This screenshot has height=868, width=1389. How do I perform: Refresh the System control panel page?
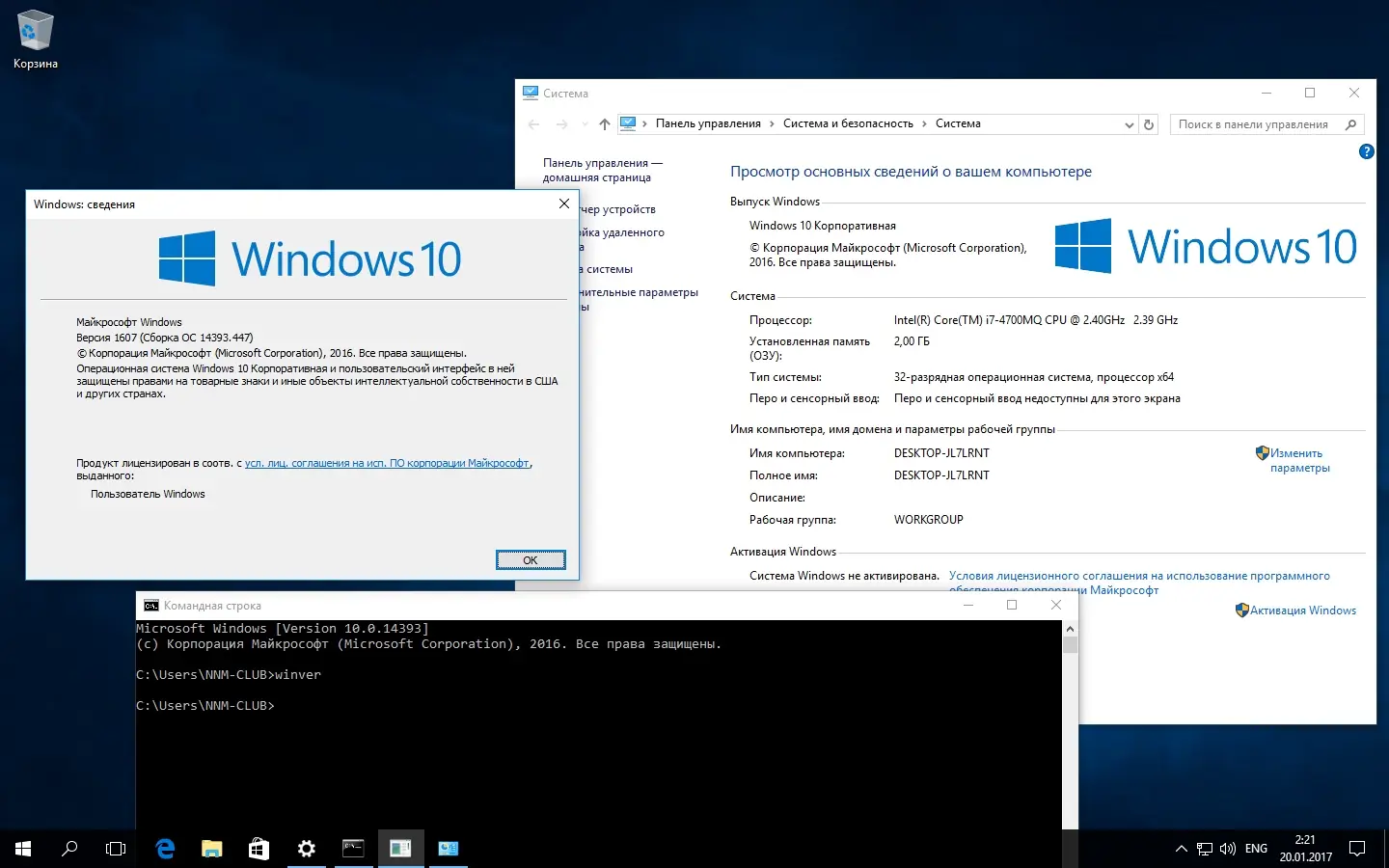tap(1149, 124)
